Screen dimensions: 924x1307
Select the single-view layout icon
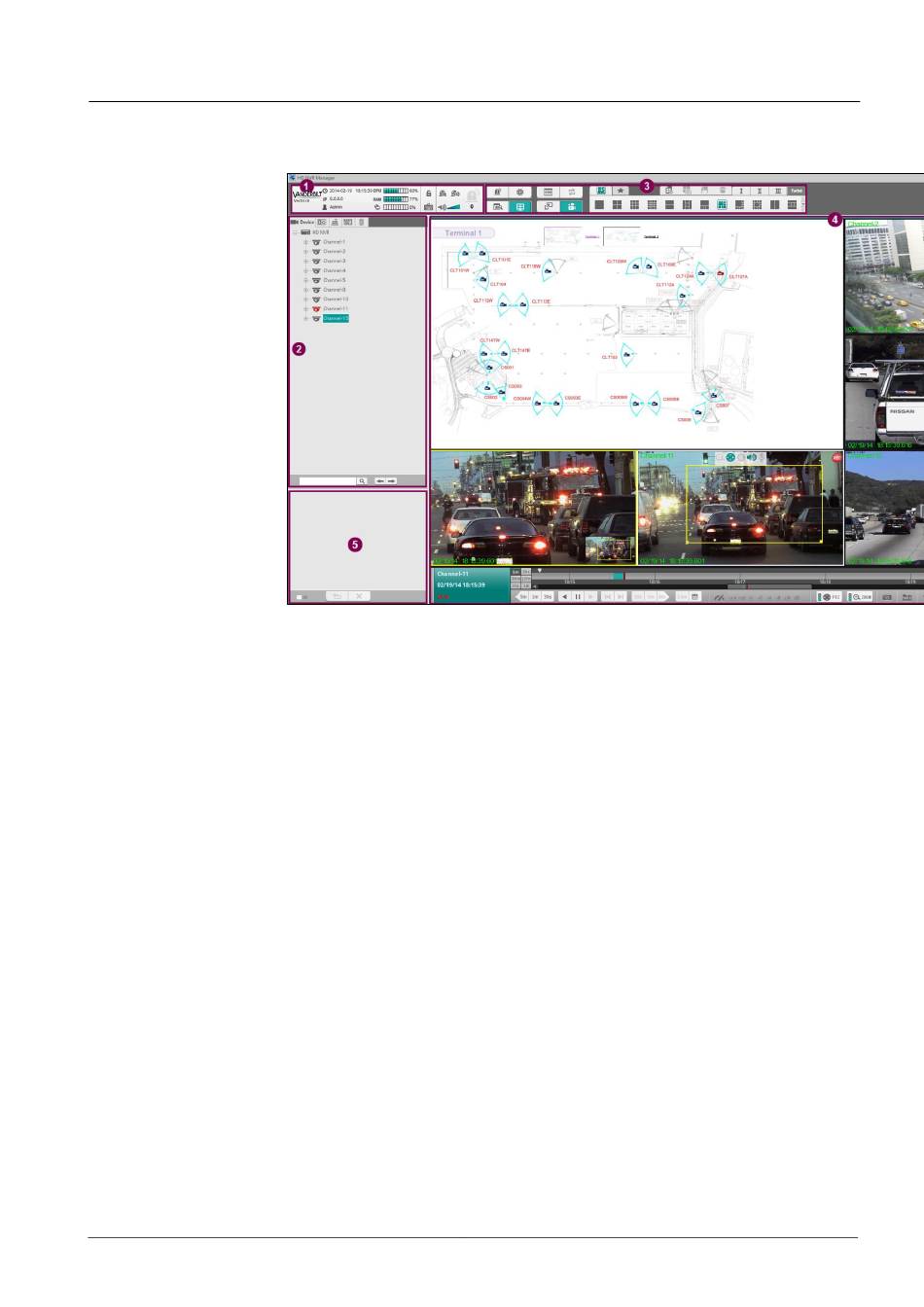(x=599, y=205)
